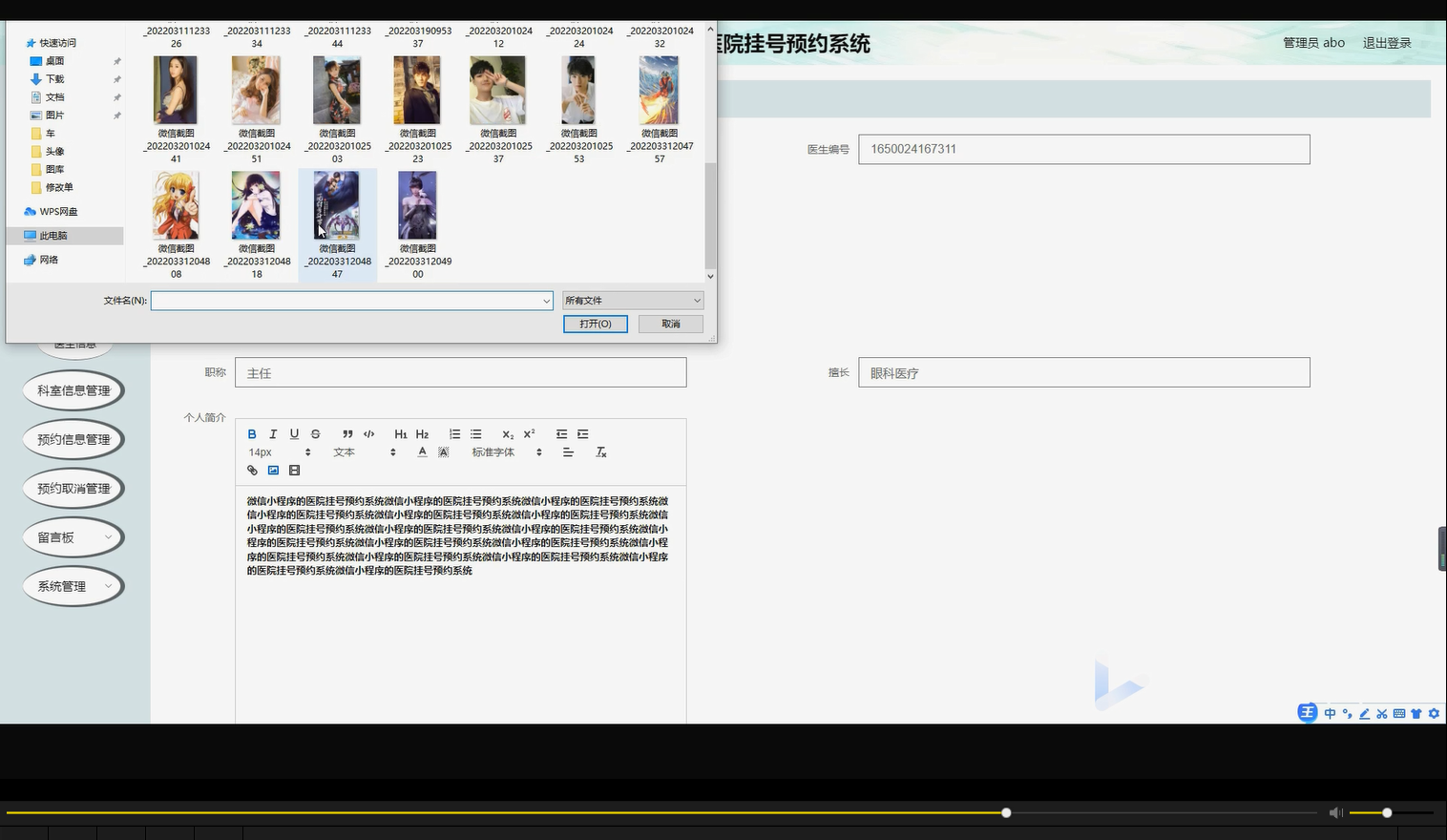The width and height of the screenshot is (1447, 840).
Task: Open 预约信息管理 in the sidebar
Action: 74,439
